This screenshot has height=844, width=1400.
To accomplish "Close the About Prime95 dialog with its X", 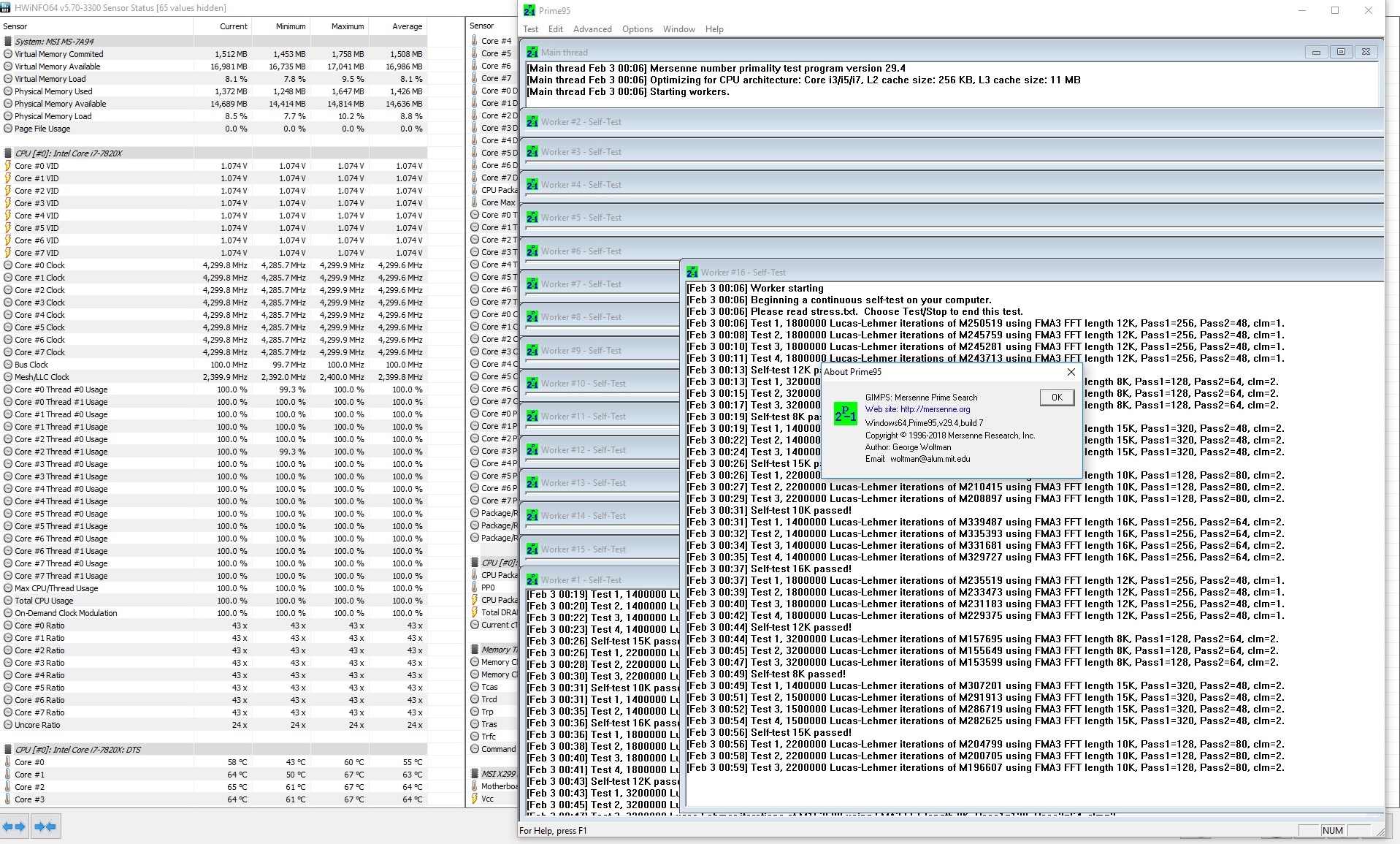I will click(x=1071, y=372).
